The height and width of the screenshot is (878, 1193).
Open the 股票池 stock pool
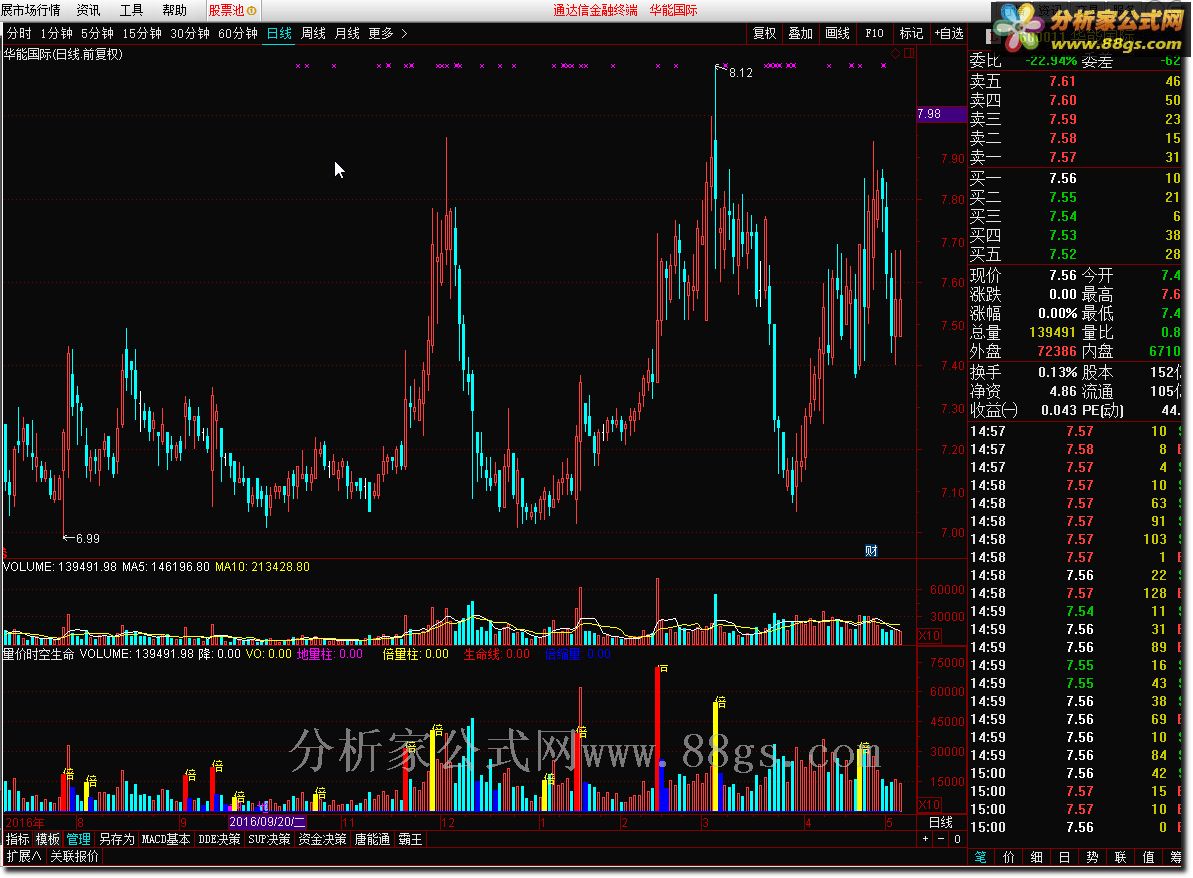click(x=232, y=11)
